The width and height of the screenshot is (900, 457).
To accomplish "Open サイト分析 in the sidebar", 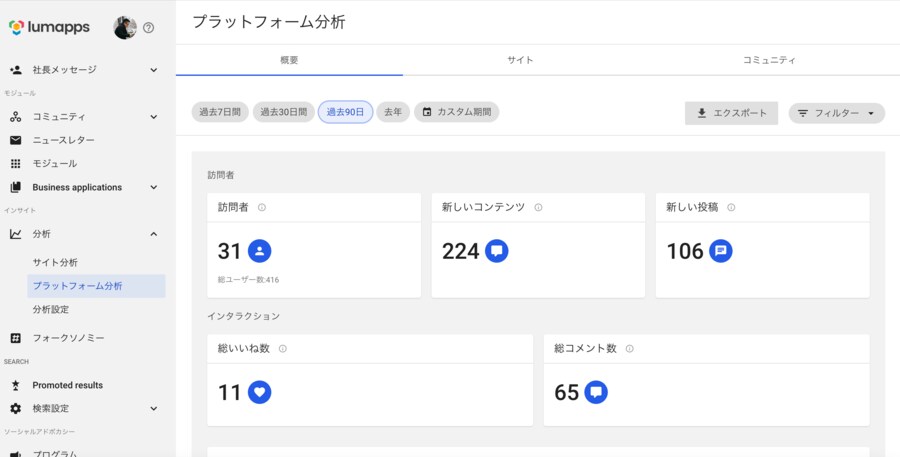I will pos(55,262).
